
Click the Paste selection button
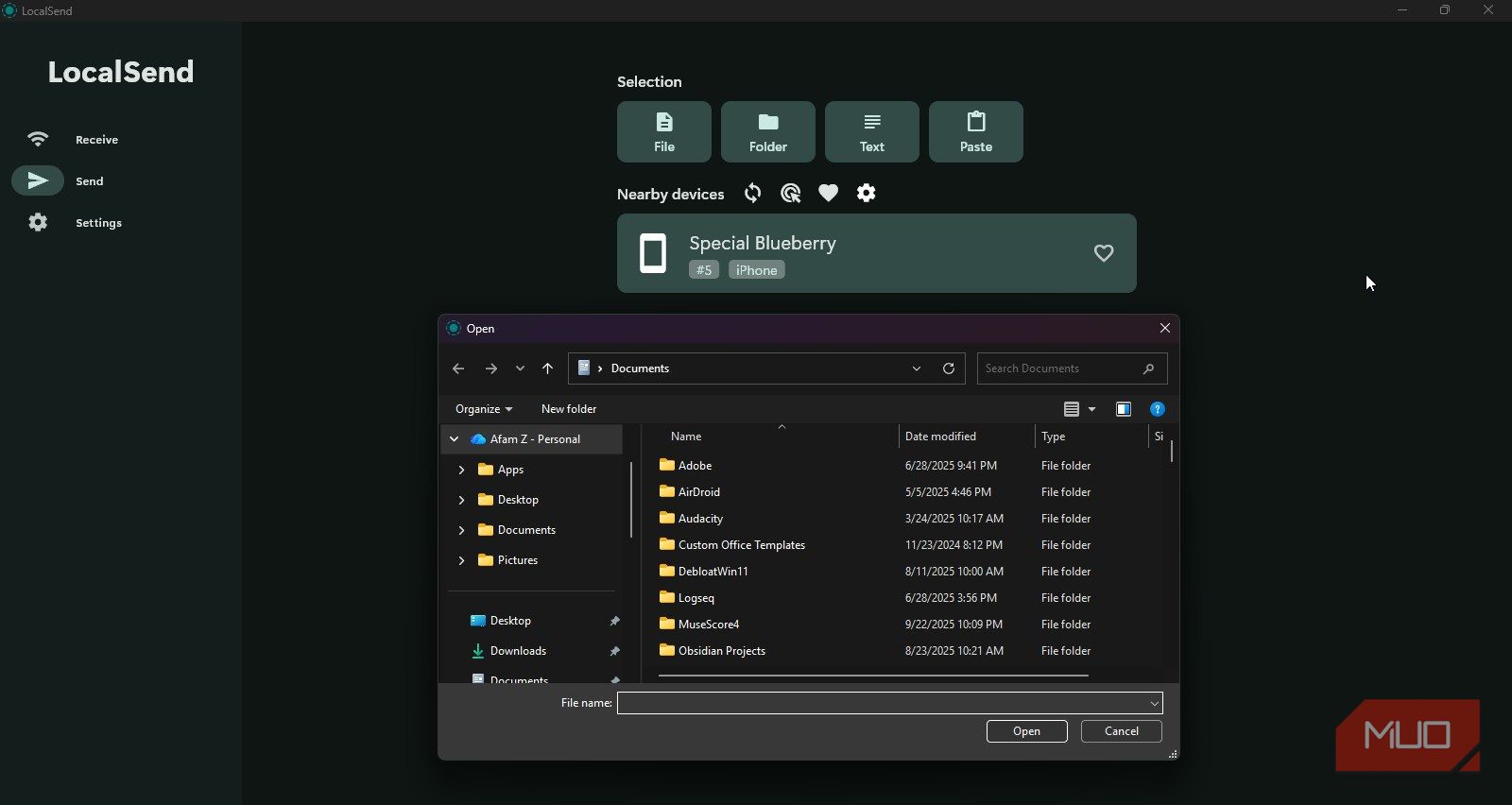(976, 131)
